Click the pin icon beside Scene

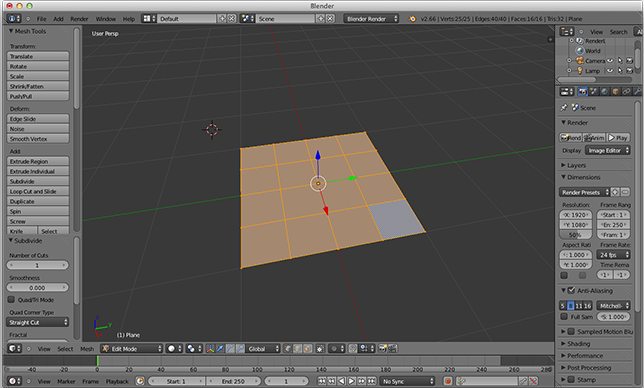(564, 108)
